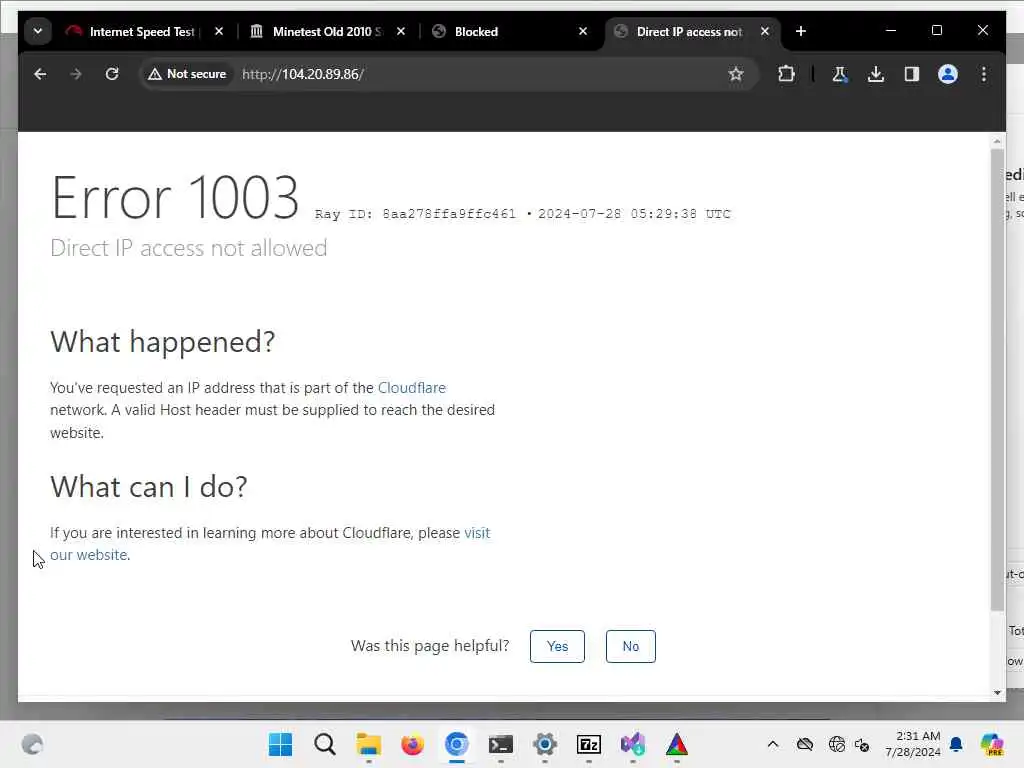Open the clock showing 2:31 AM
The image size is (1024, 768).
coord(913,744)
